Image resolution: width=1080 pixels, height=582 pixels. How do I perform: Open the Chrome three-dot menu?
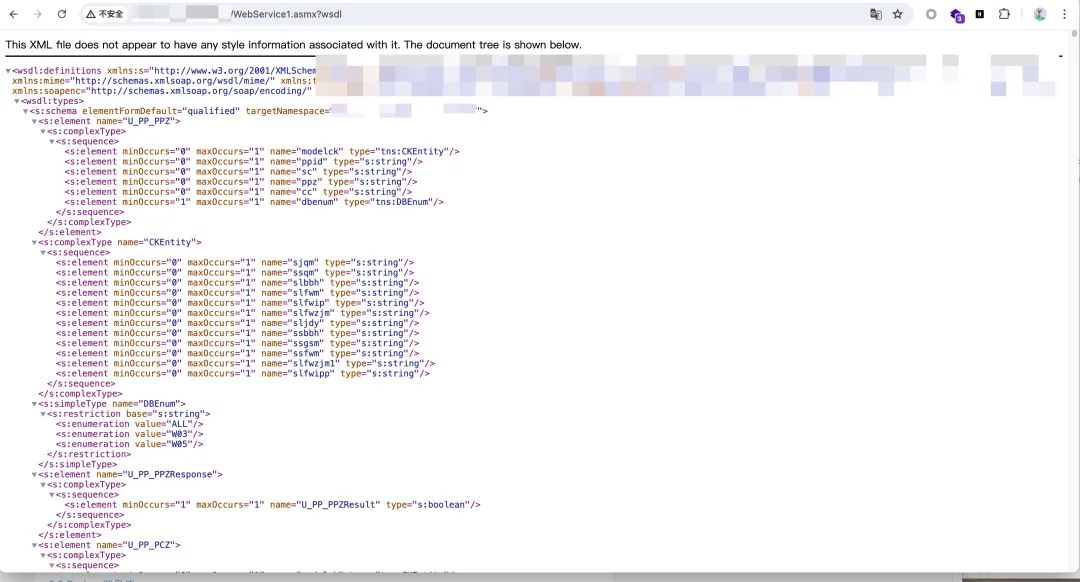pos(1064,15)
